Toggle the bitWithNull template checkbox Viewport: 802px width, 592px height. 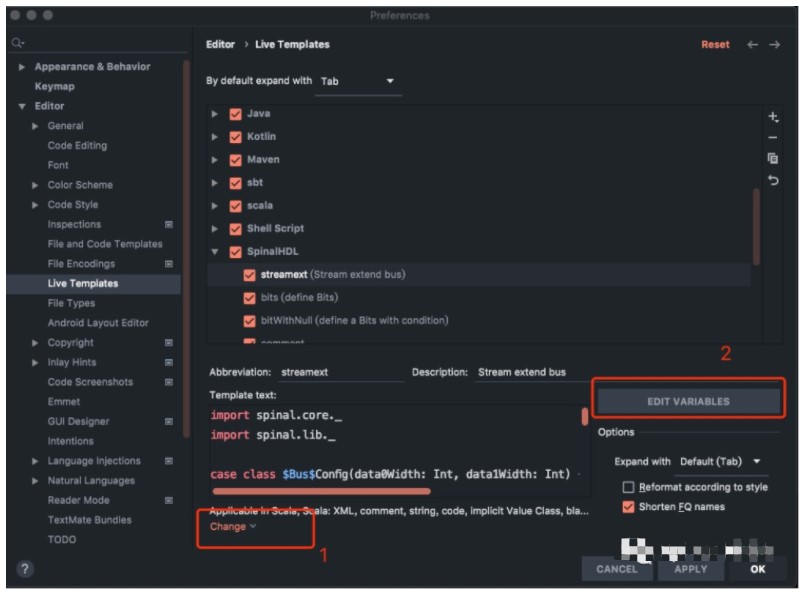(x=249, y=321)
